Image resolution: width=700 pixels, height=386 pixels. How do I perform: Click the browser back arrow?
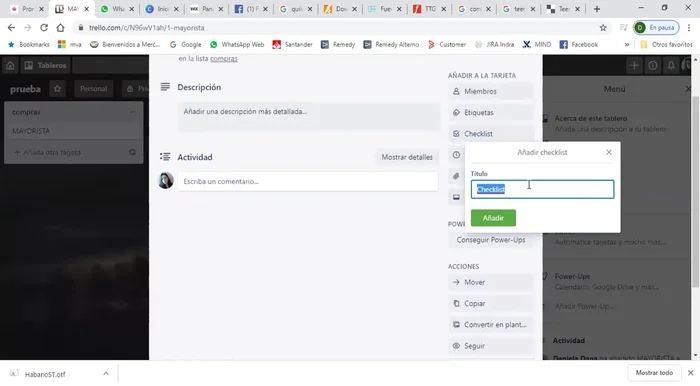[x=11, y=28]
